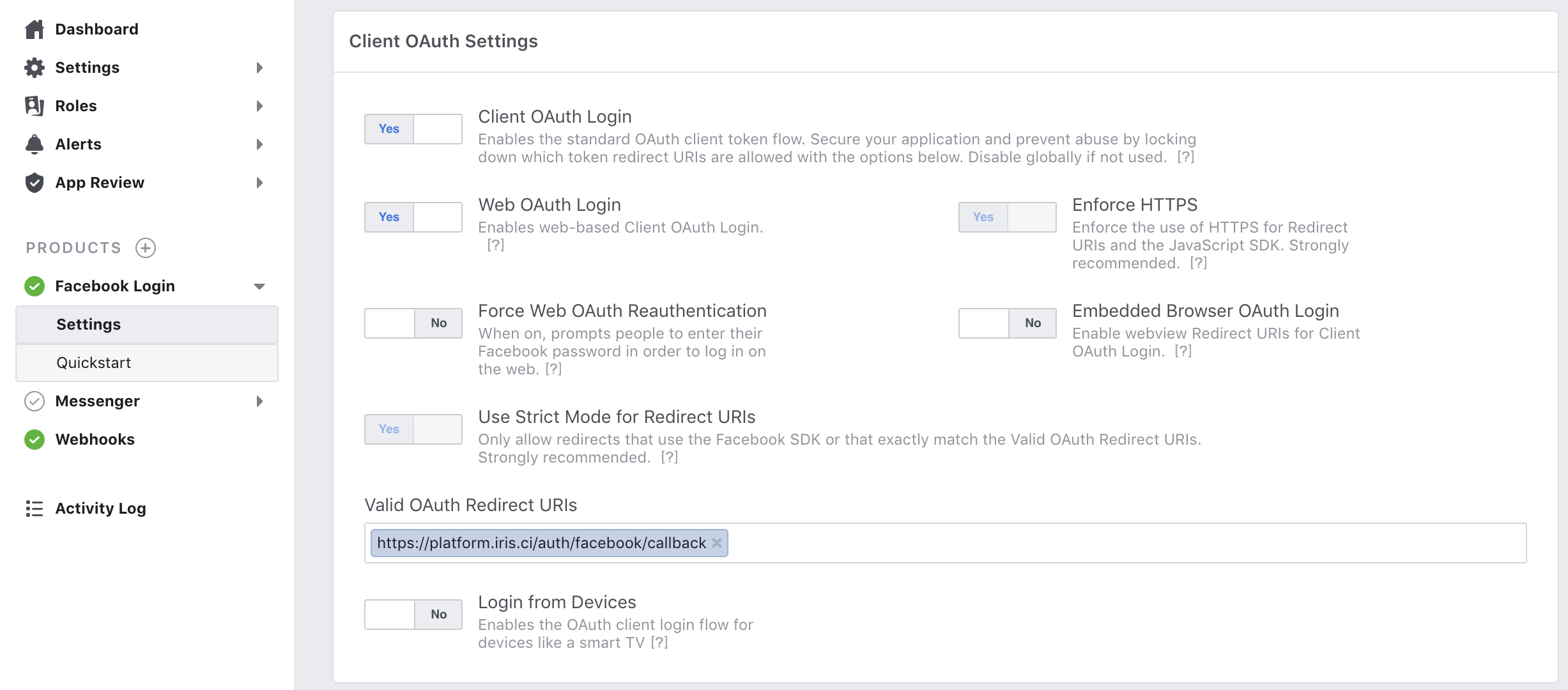The image size is (1568, 690).
Task: Open help for Enforce HTTPS
Action: coord(1199,263)
